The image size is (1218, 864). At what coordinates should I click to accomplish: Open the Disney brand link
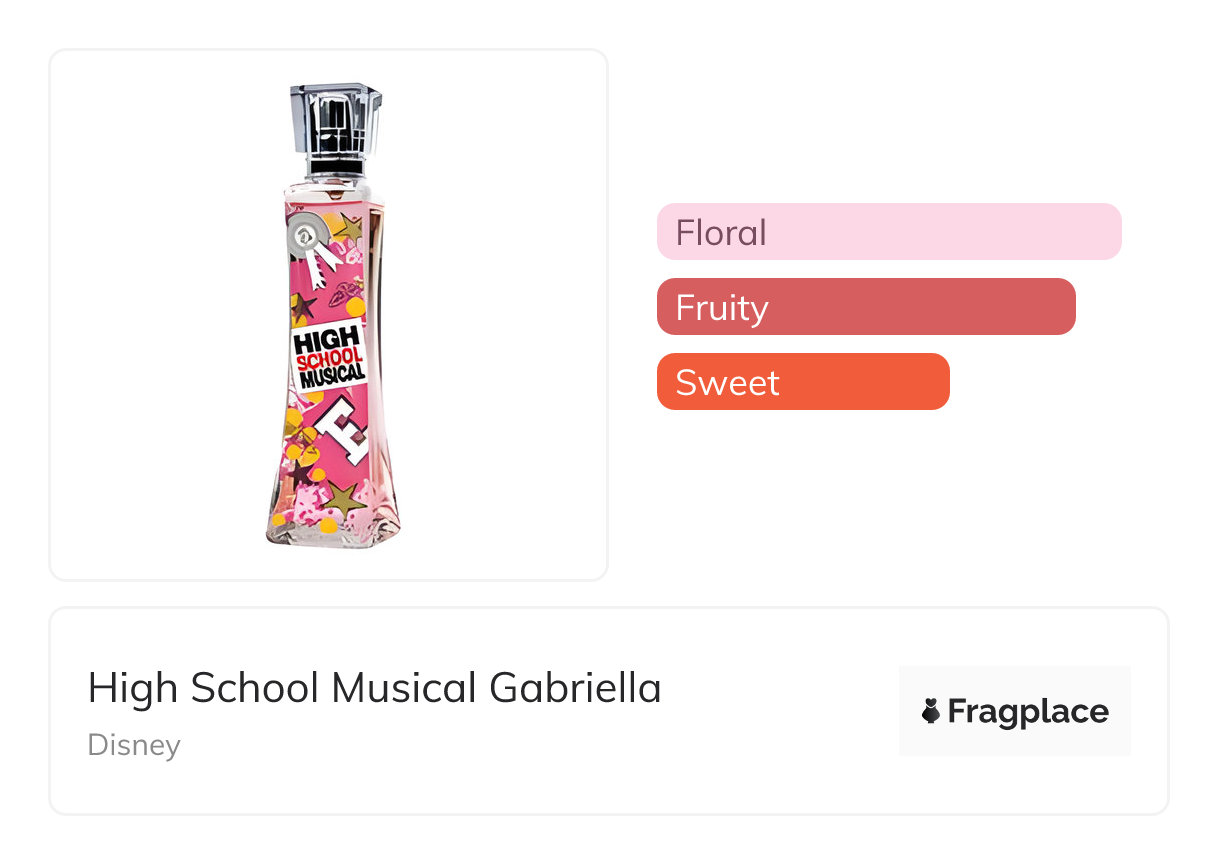point(134,745)
